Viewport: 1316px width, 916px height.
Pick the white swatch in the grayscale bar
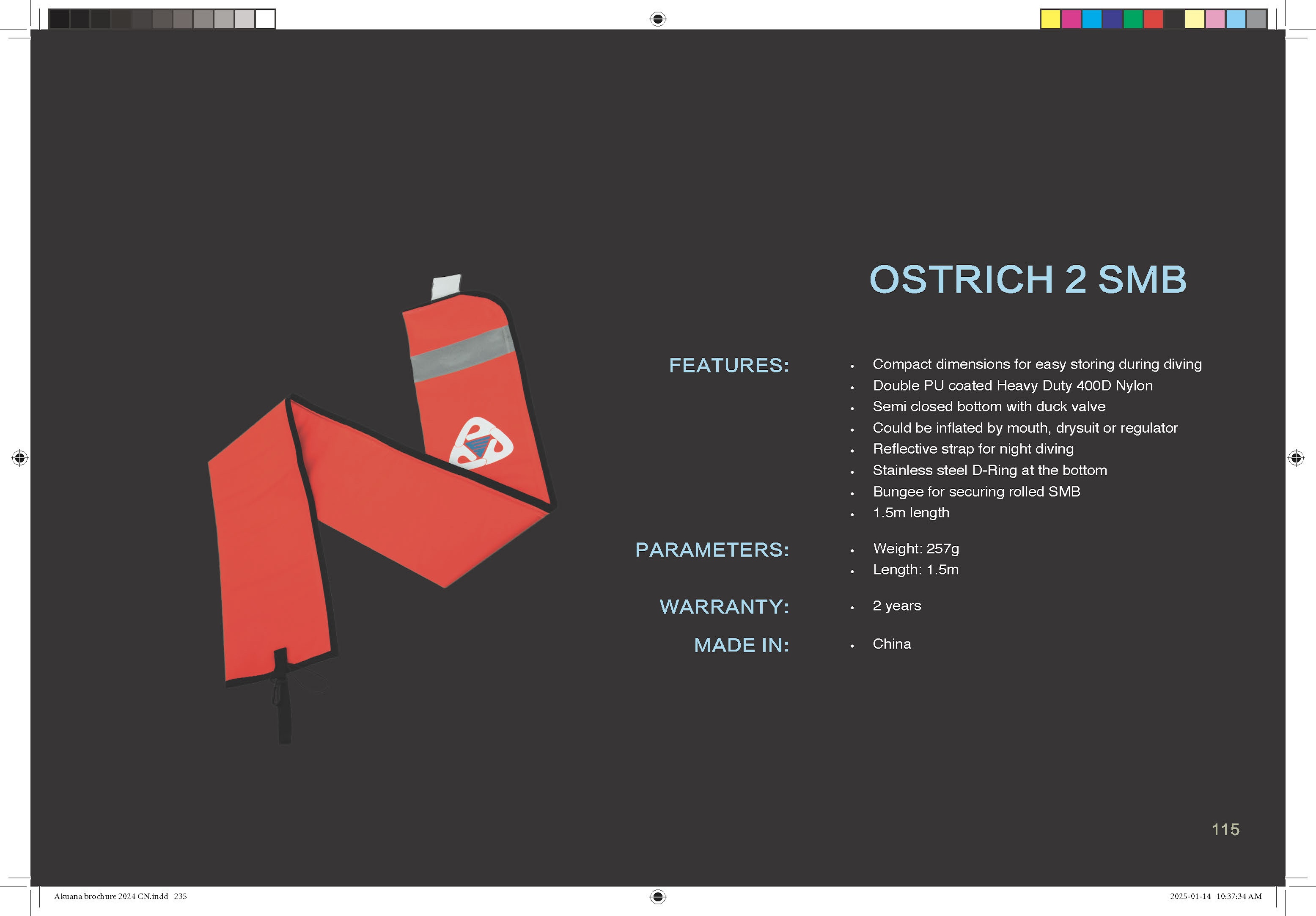(265, 19)
